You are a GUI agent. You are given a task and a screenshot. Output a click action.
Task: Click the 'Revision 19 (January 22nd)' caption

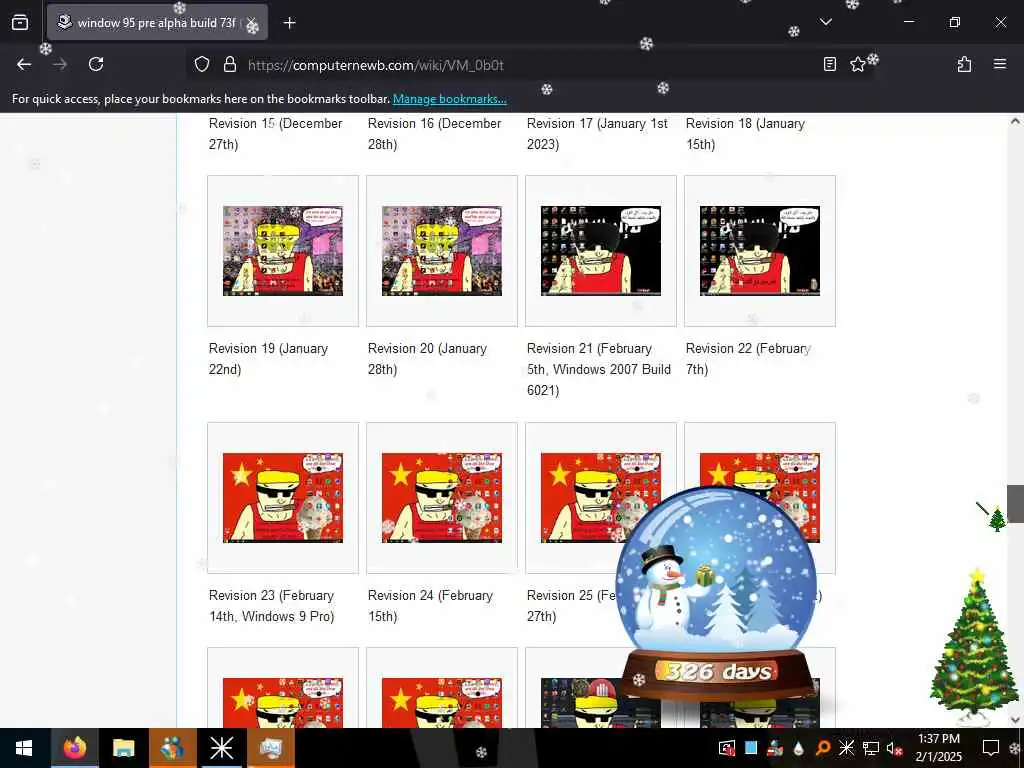pyautogui.click(x=268, y=359)
